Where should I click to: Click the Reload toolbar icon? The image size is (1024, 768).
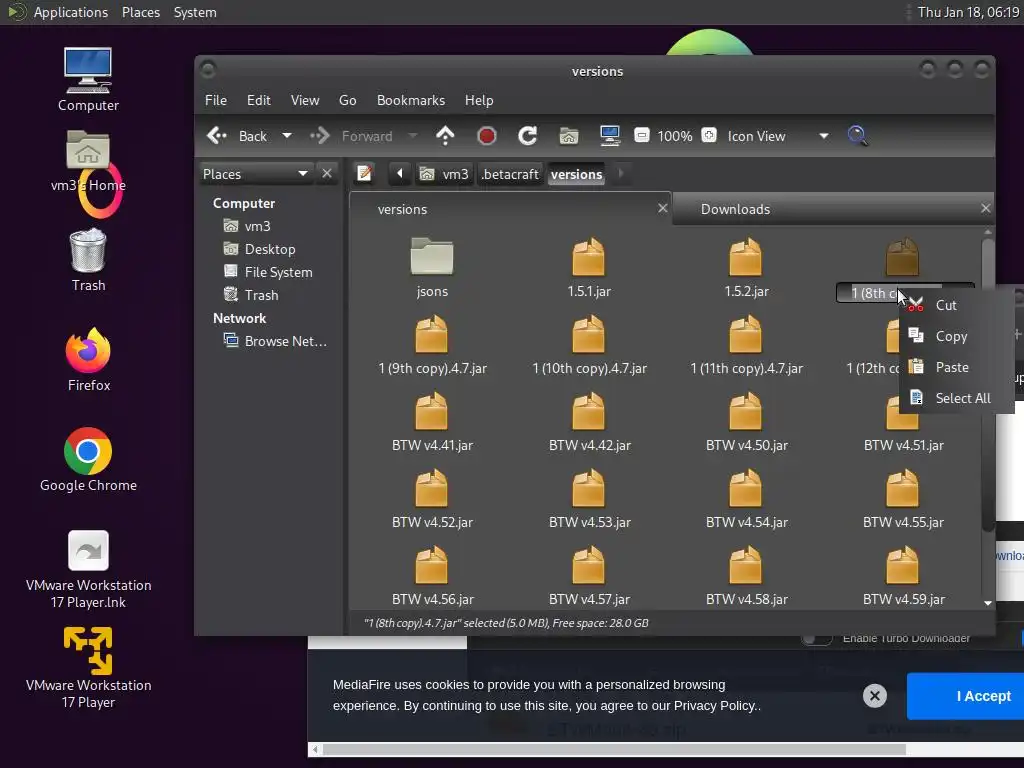pyautogui.click(x=528, y=136)
